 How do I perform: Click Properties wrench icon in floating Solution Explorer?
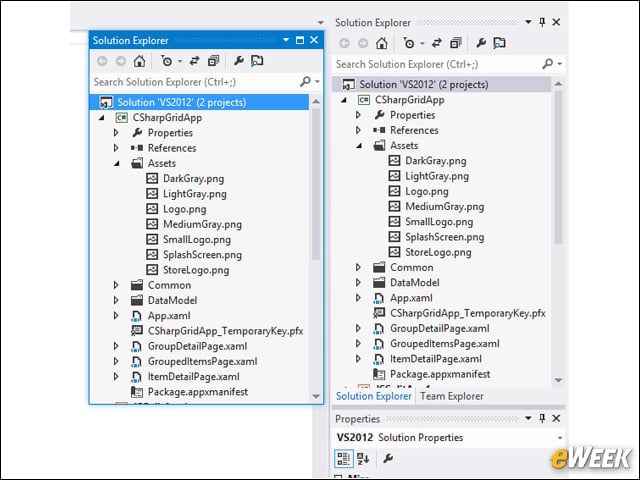[238, 61]
